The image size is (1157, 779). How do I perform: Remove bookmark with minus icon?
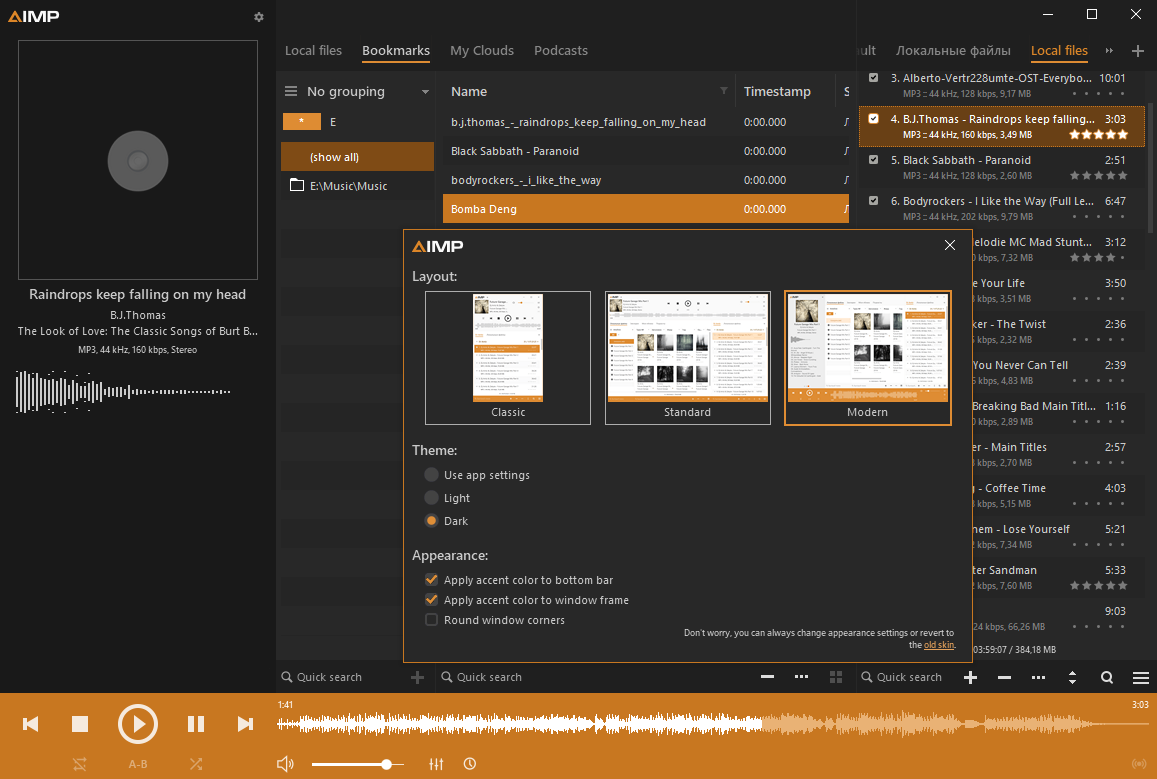coord(767,676)
